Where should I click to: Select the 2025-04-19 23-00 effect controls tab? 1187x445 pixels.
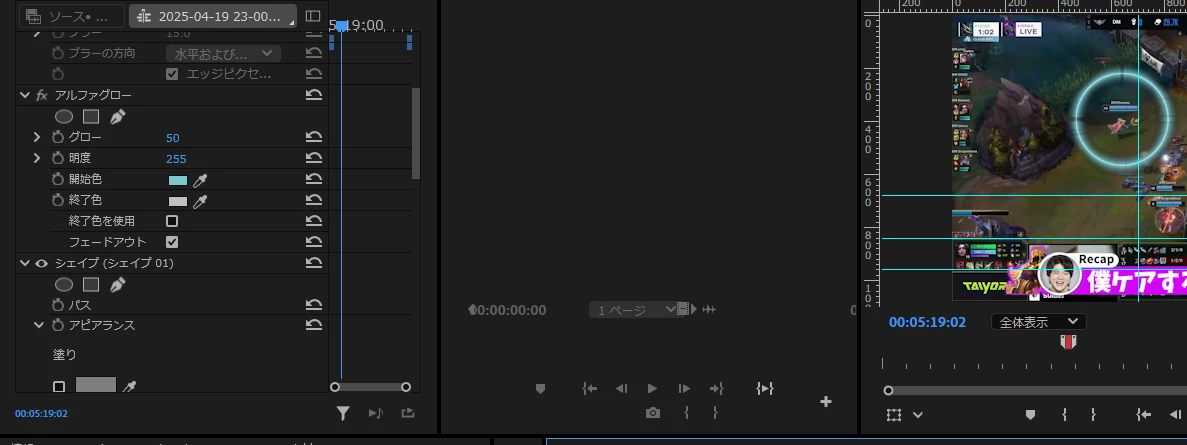(x=212, y=16)
